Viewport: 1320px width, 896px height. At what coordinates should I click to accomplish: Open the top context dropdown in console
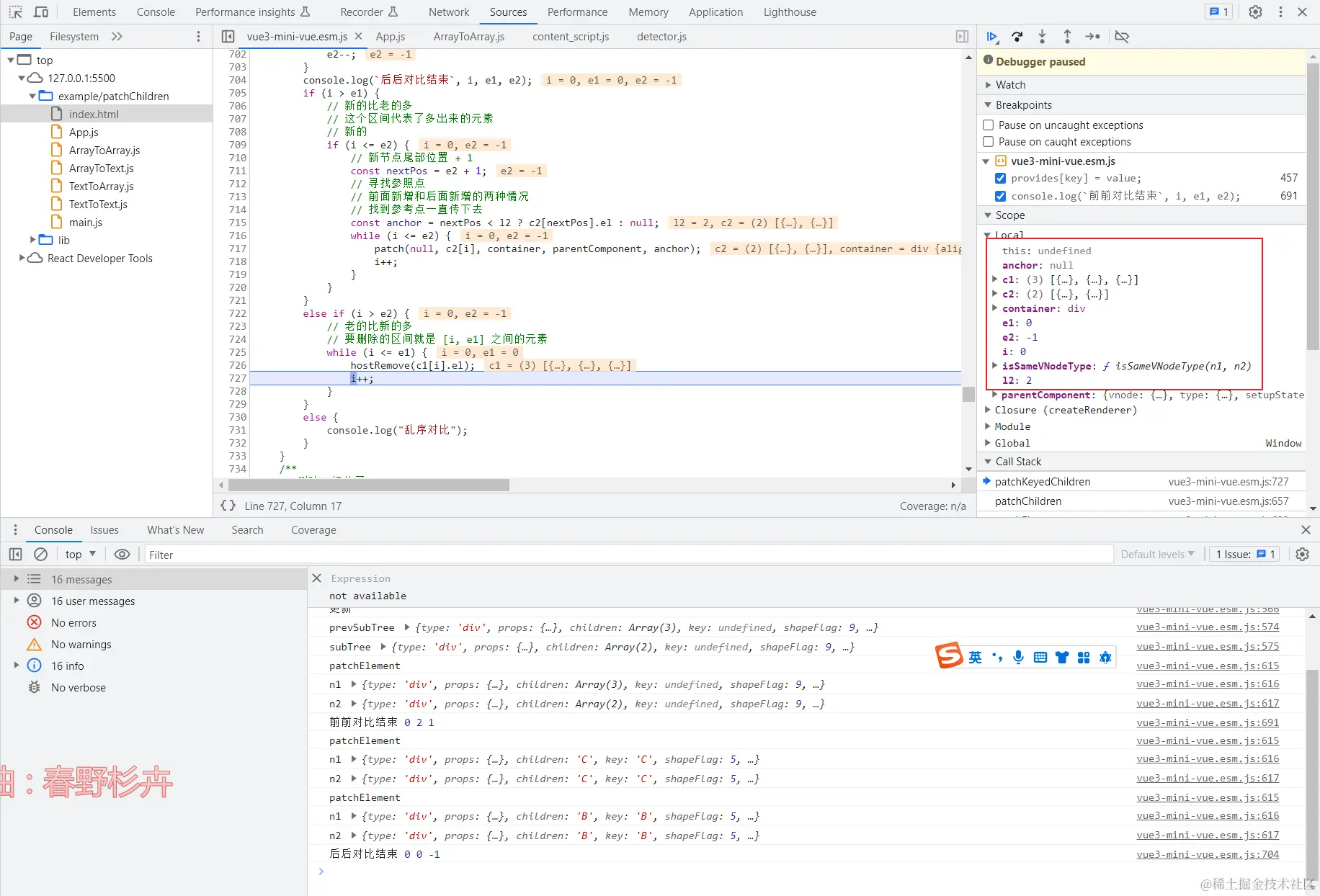pos(81,554)
